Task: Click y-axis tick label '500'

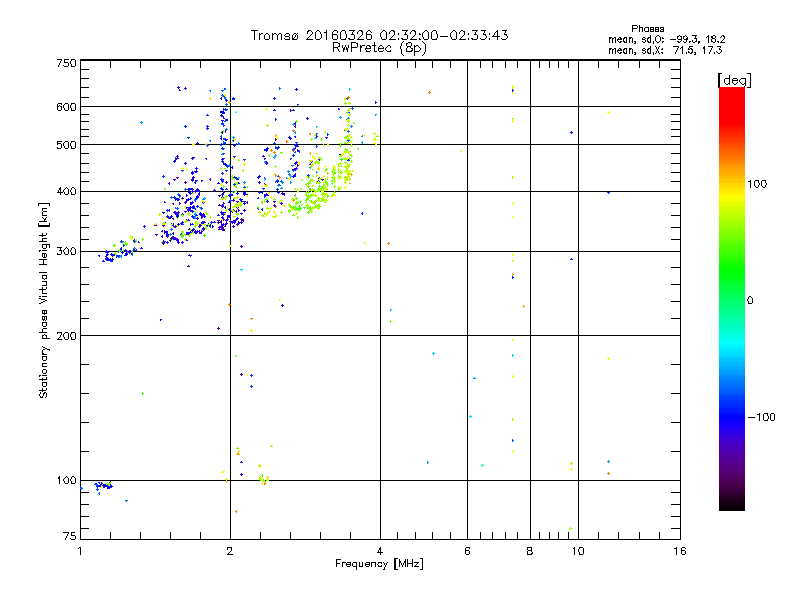Action: (66, 145)
